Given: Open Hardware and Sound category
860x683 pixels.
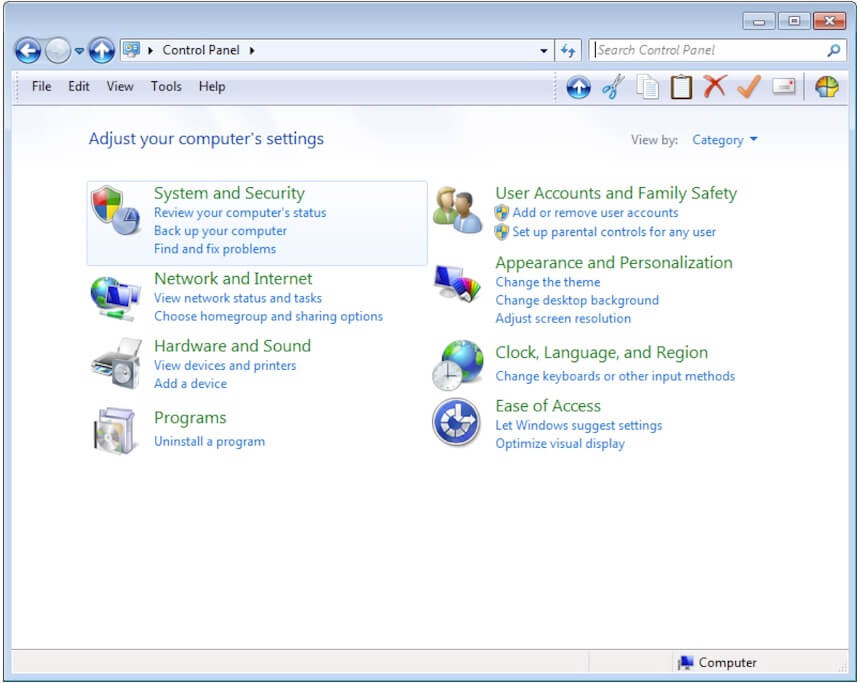Looking at the screenshot, I should pos(233,346).
